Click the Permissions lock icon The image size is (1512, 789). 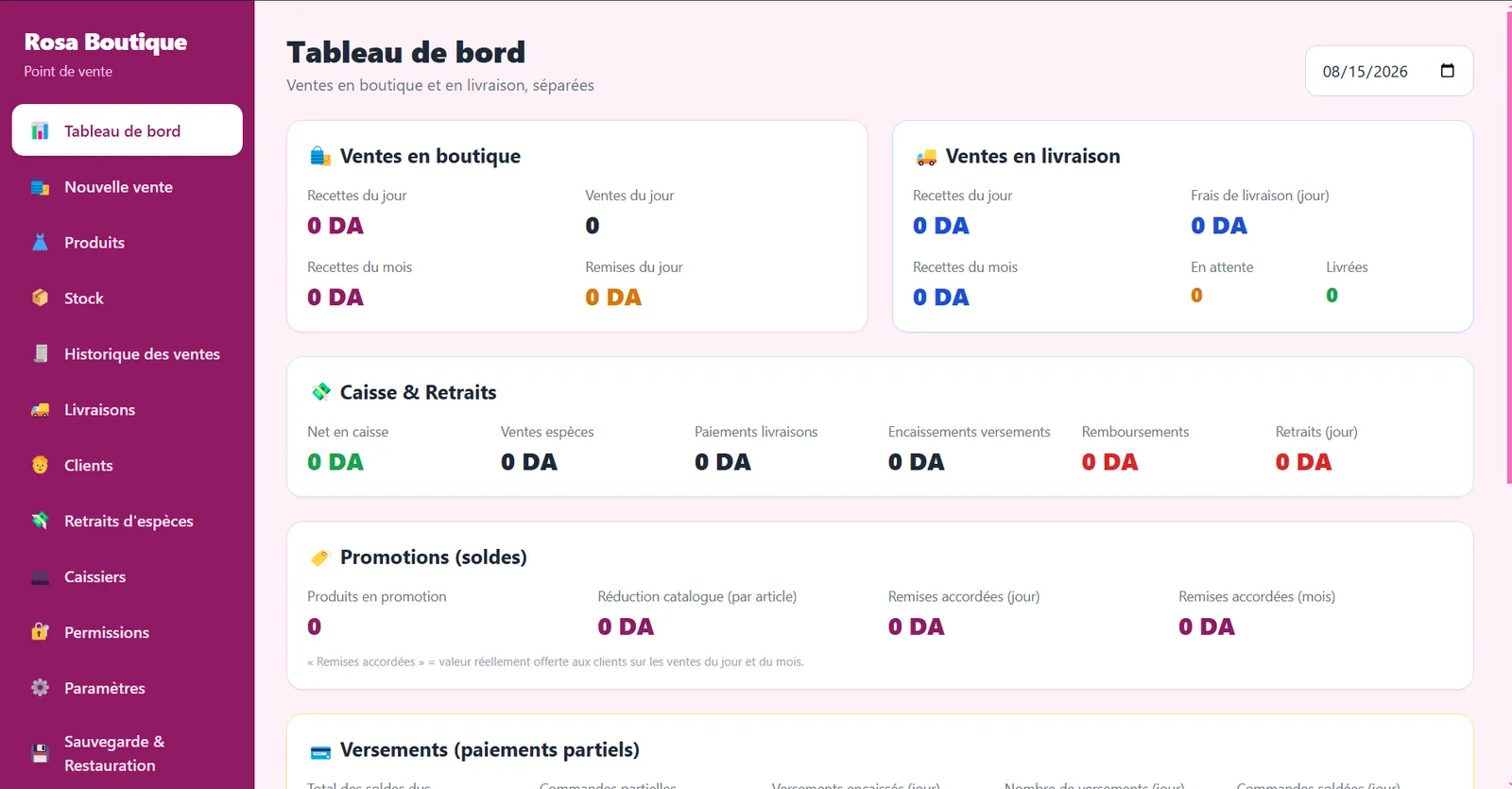[x=40, y=632]
